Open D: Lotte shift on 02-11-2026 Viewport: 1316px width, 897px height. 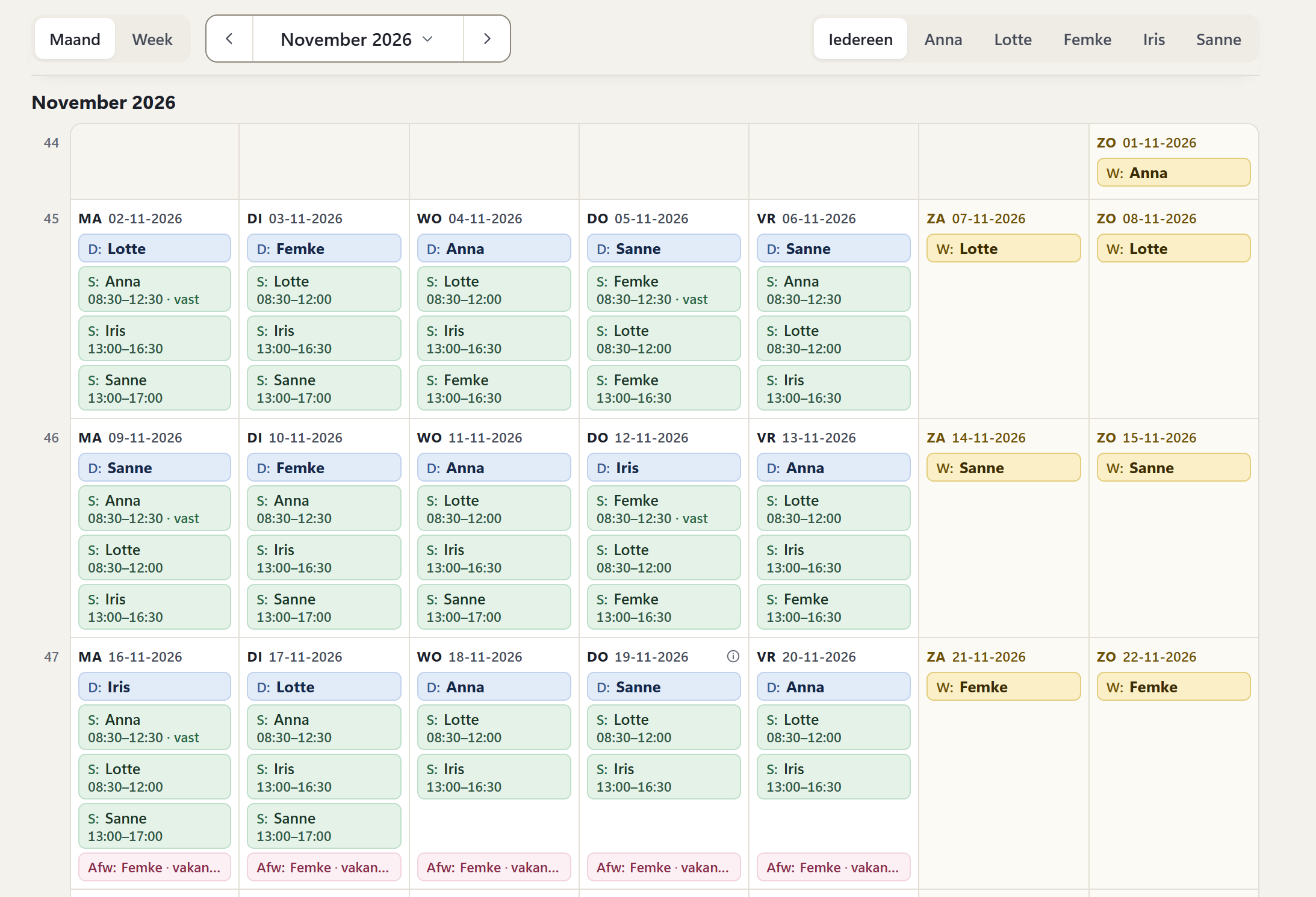click(155, 249)
